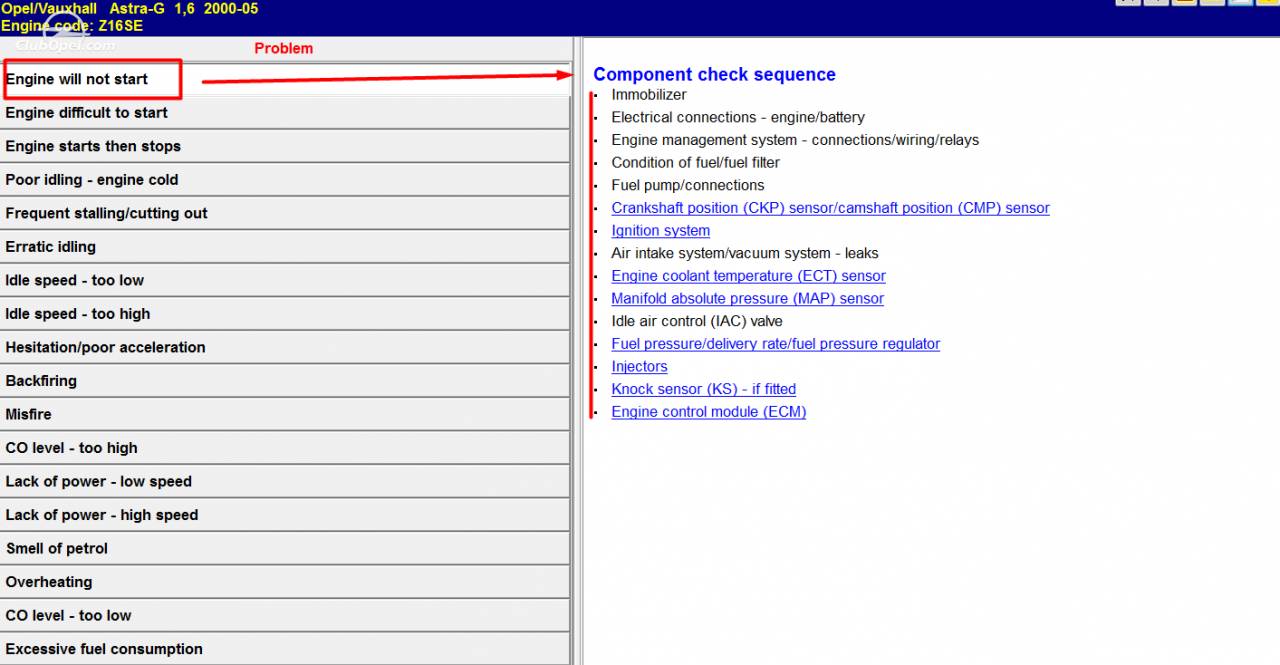1280x665 pixels.
Task: Open Engine coolant temperature (ECT) sensor link
Action: [748, 276]
